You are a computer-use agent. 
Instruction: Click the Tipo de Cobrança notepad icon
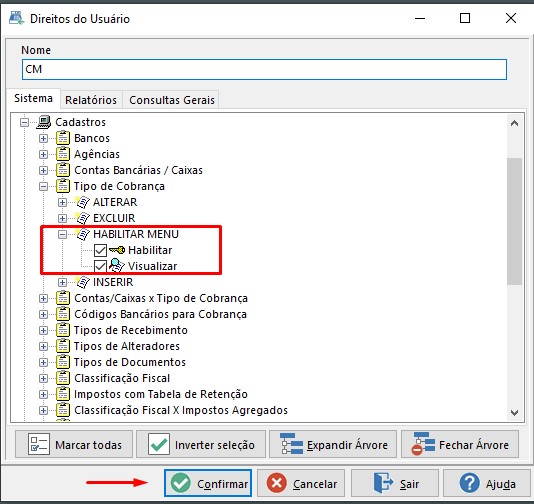click(63, 186)
